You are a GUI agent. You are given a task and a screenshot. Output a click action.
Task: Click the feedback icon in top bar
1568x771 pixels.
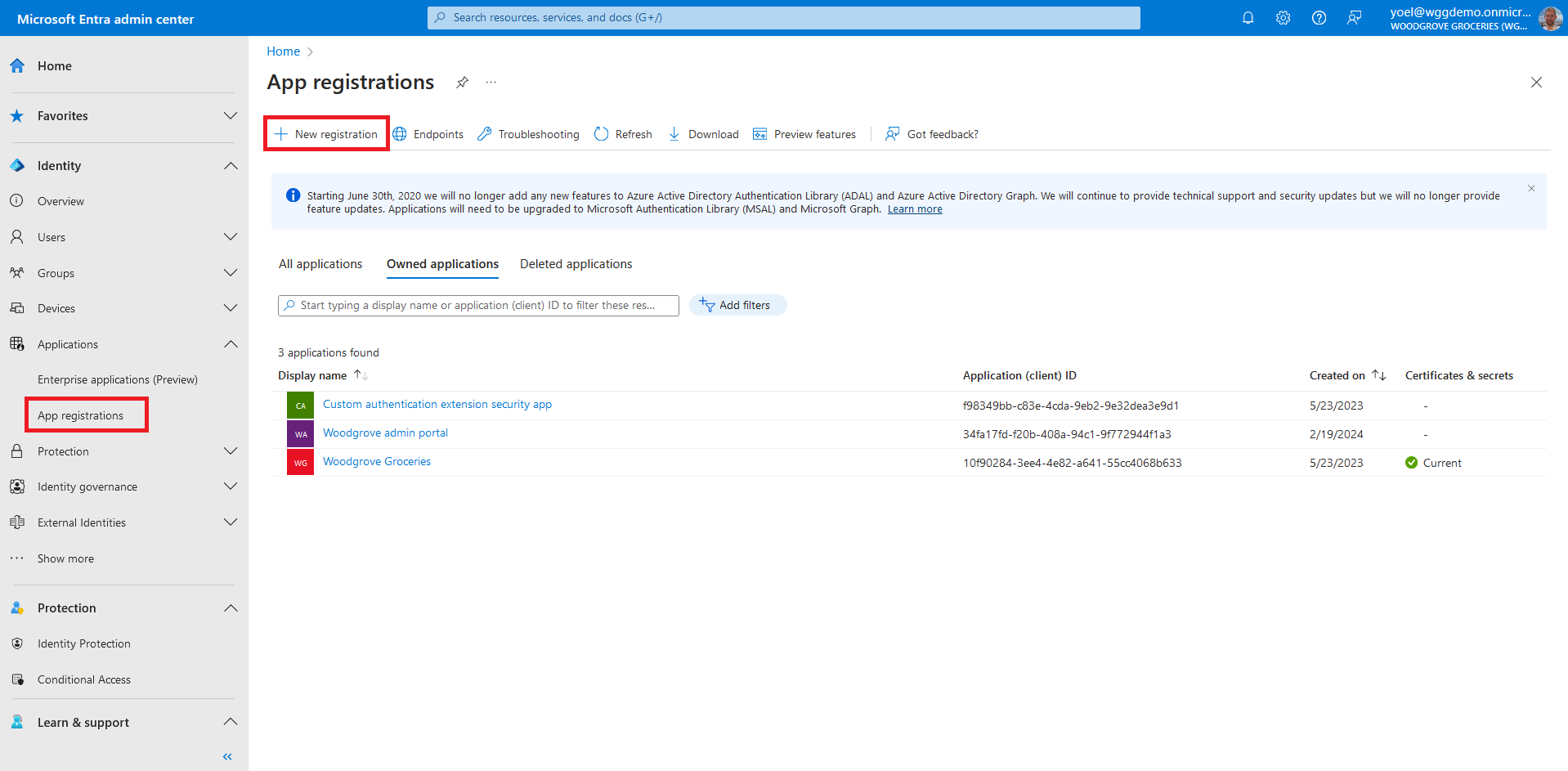[x=1354, y=18]
